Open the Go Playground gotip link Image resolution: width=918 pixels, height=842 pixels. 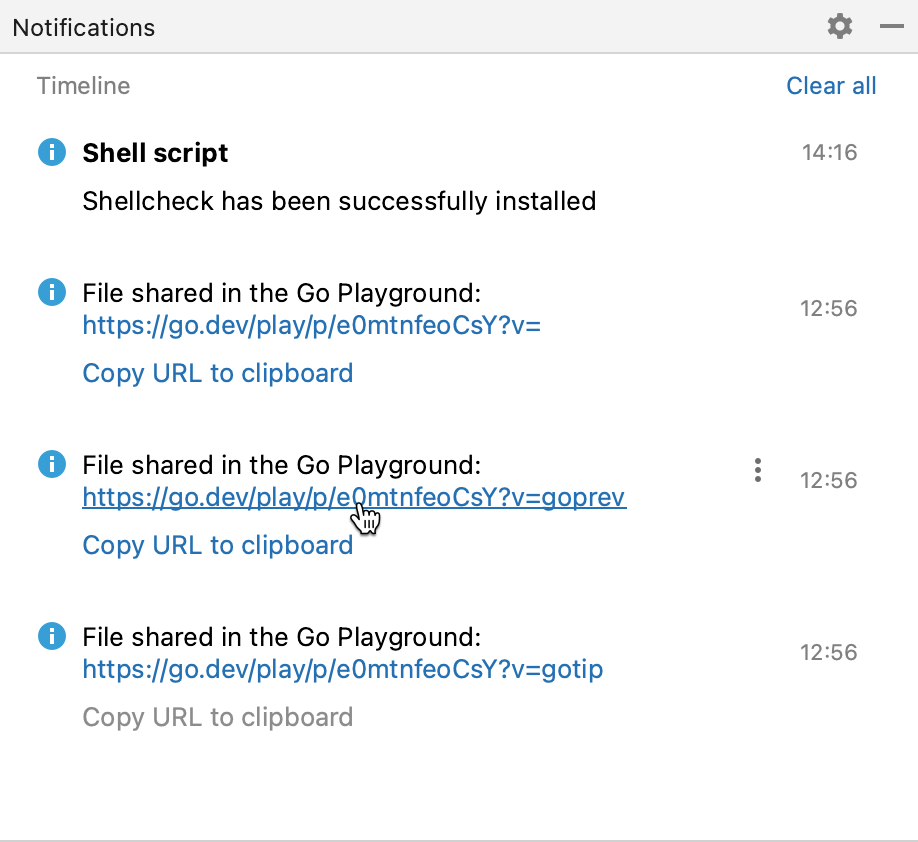tap(342, 669)
